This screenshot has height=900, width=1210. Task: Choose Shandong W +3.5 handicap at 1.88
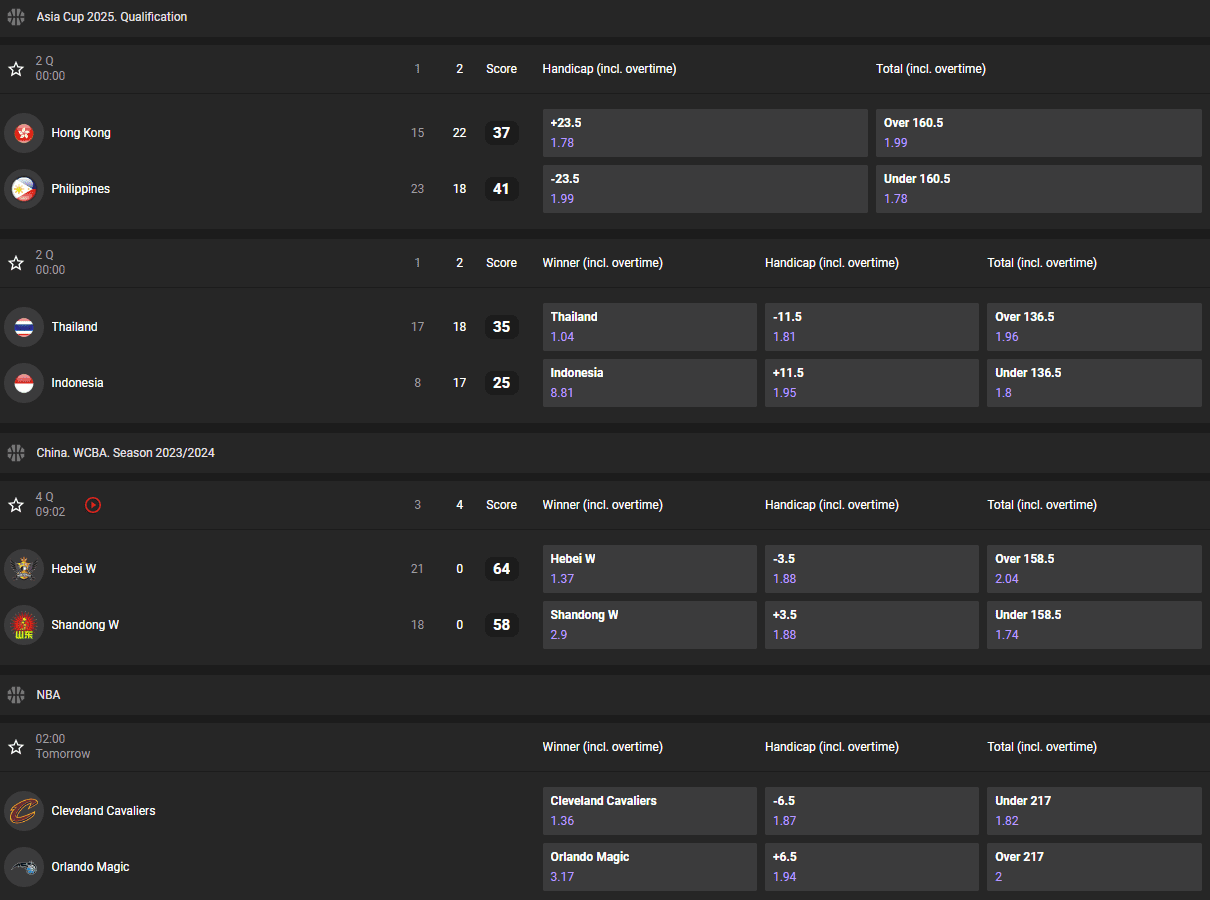[872, 625]
